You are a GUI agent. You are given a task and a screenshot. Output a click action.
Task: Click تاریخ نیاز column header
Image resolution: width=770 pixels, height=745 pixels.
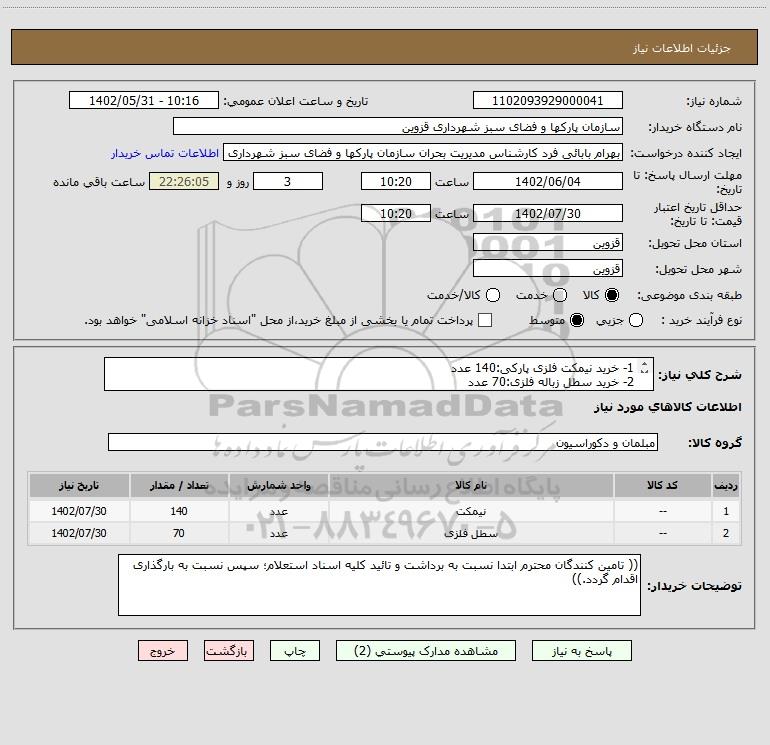[79, 485]
